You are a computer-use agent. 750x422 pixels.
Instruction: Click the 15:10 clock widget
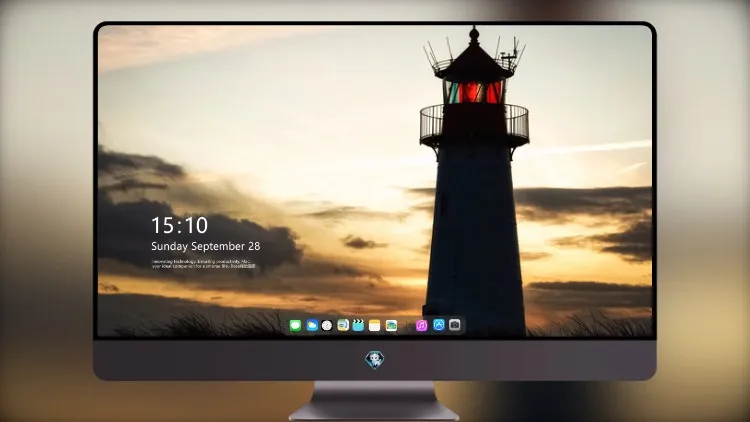[179, 225]
